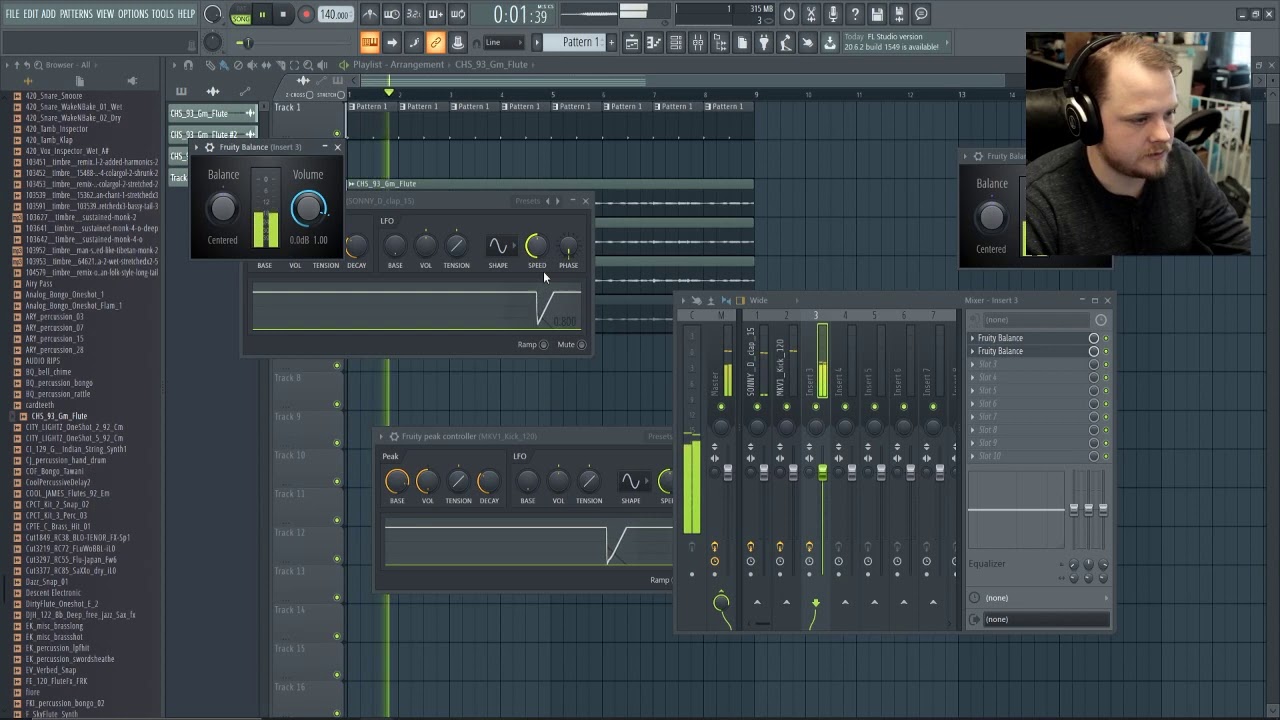Mute SONNY_D_clap_15 mixer track green light
The image size is (1280, 720).
point(757,407)
